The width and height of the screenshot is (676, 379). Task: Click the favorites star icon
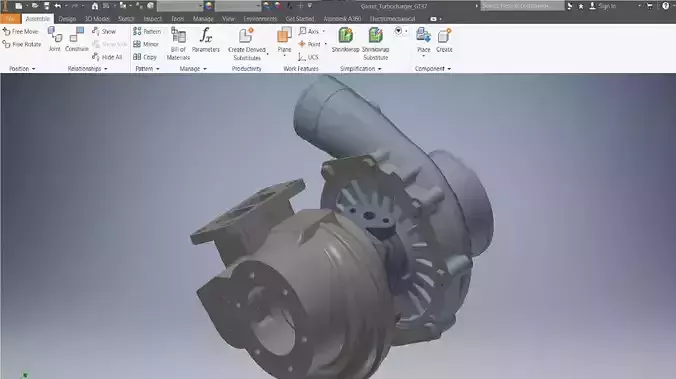pyautogui.click(x=581, y=6)
